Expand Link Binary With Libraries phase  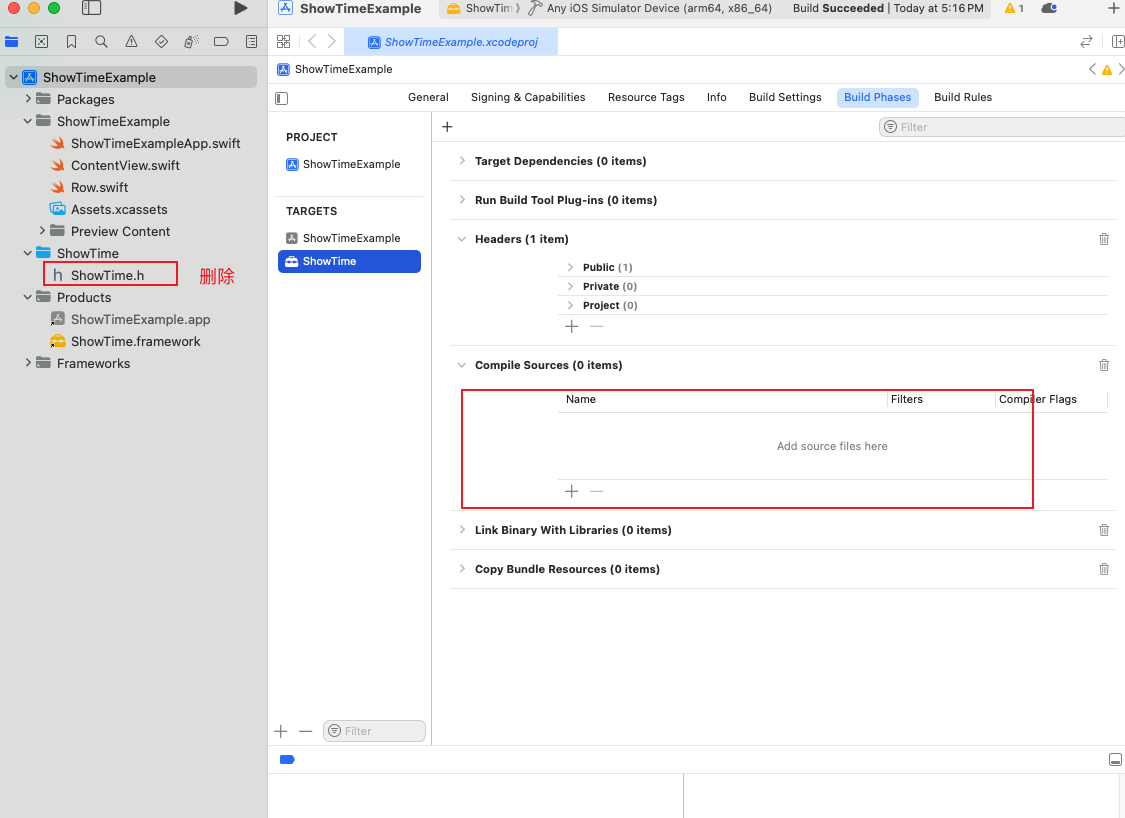[462, 530]
